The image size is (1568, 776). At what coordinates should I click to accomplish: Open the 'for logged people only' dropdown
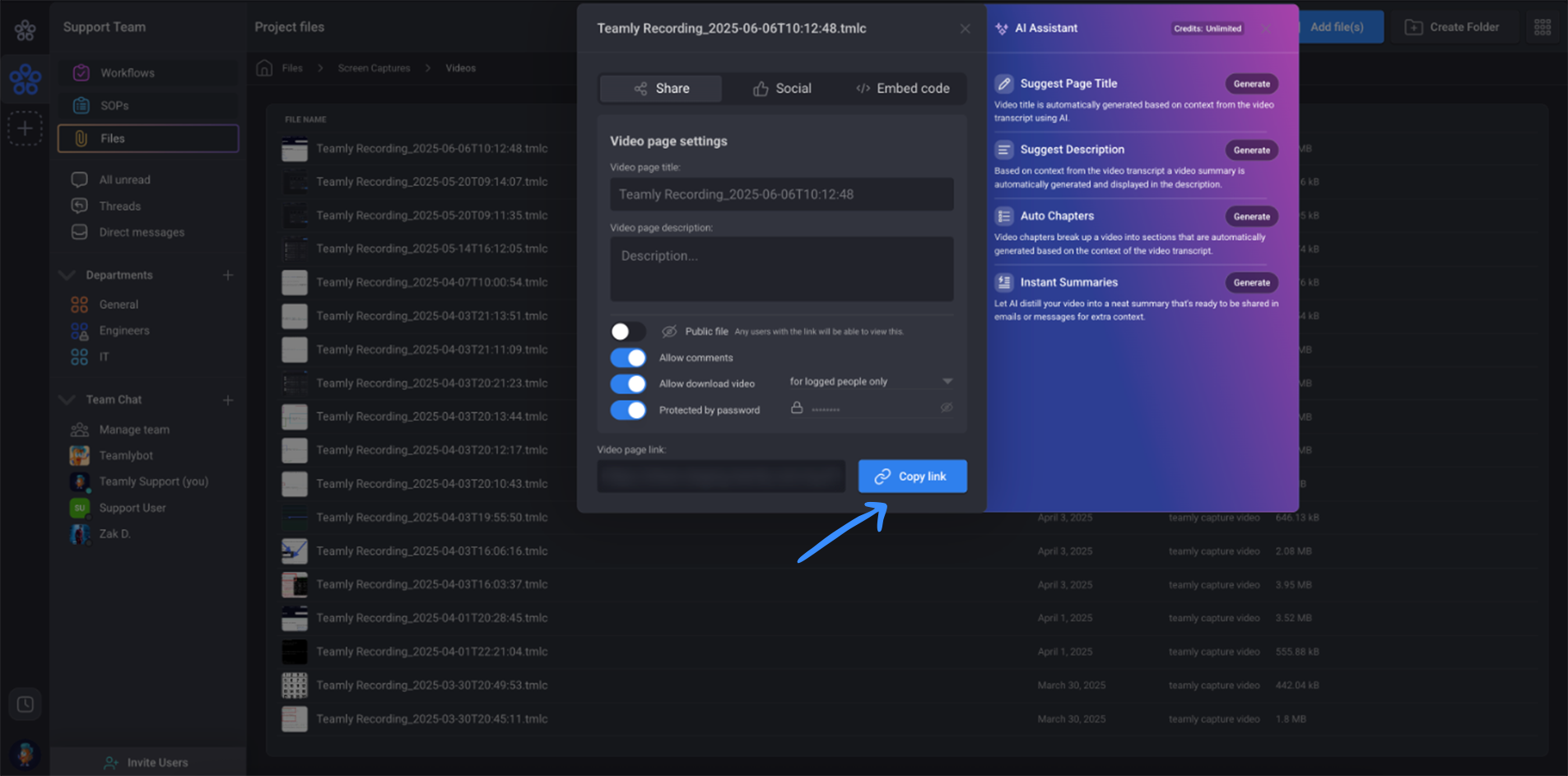pos(871,382)
